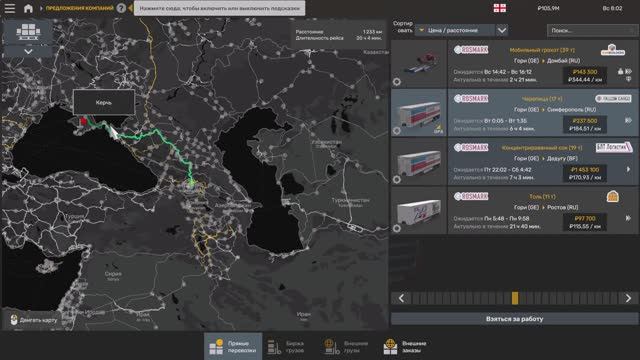Click the price ₽143 300
The height and width of the screenshot is (360, 640).
(584, 72)
